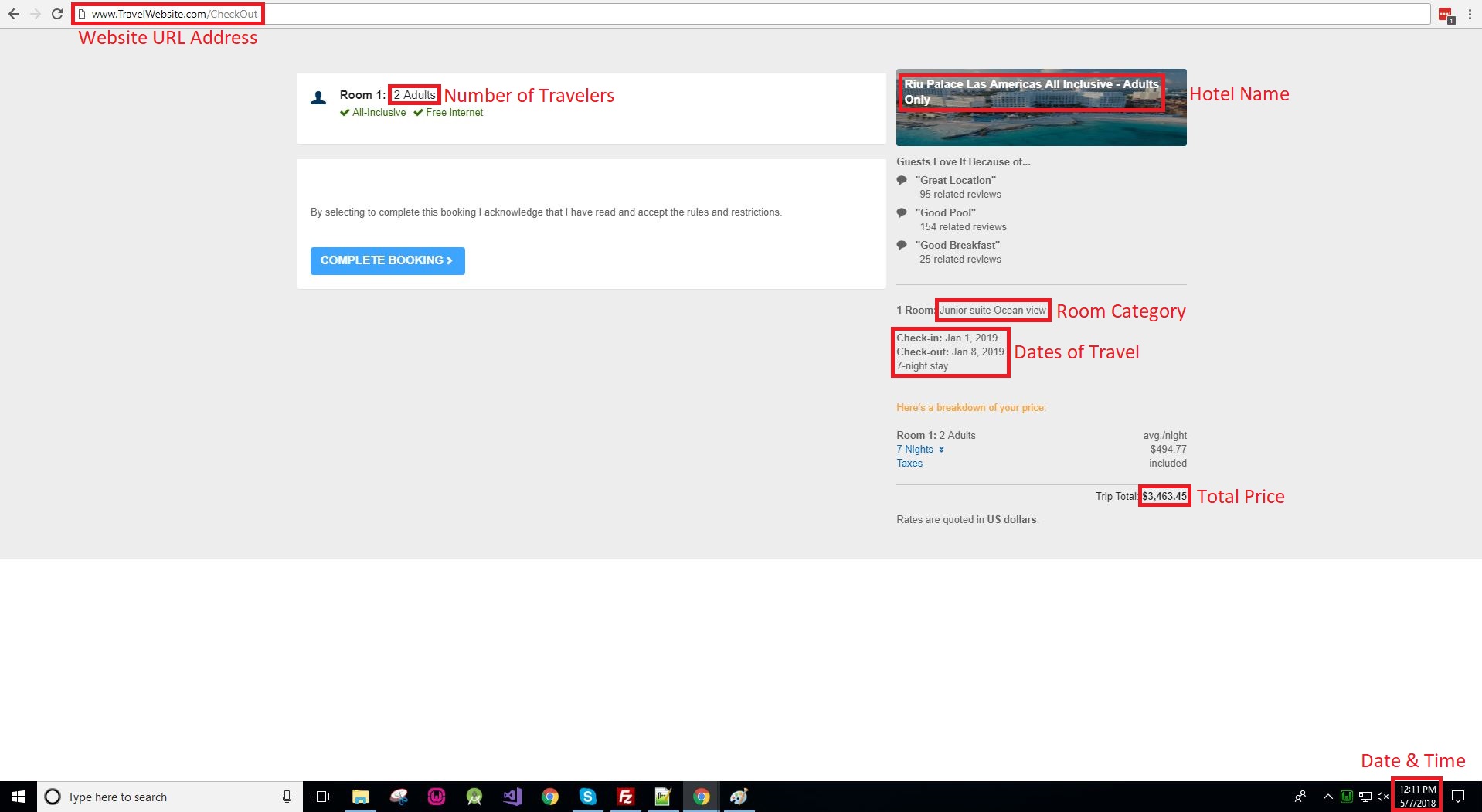Open FileZilla from the taskbar
Viewport: 1482px width, 812px height.
tap(625, 797)
